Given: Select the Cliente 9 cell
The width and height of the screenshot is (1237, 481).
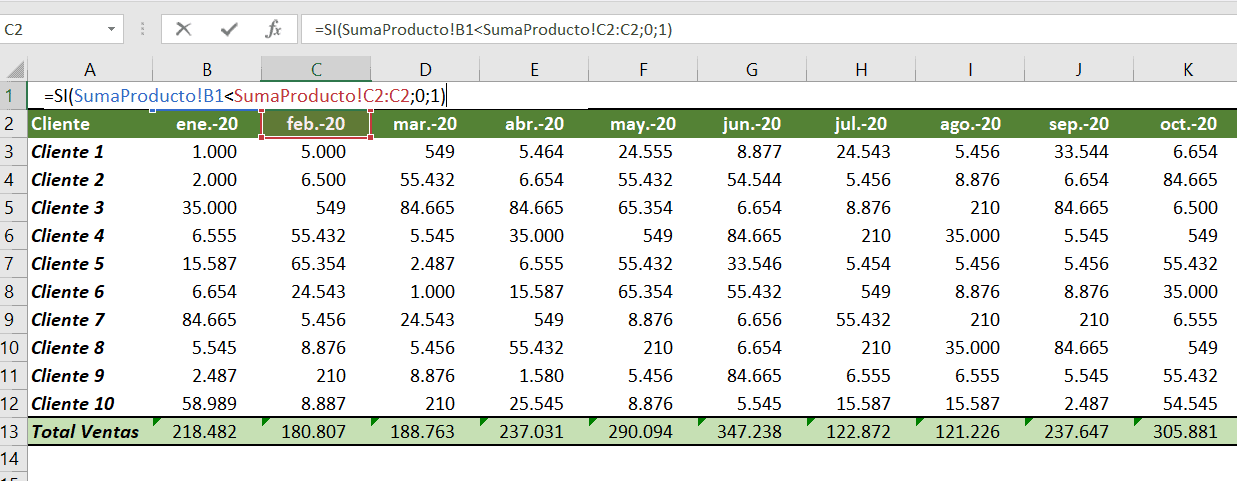Looking at the screenshot, I should tap(90, 376).
